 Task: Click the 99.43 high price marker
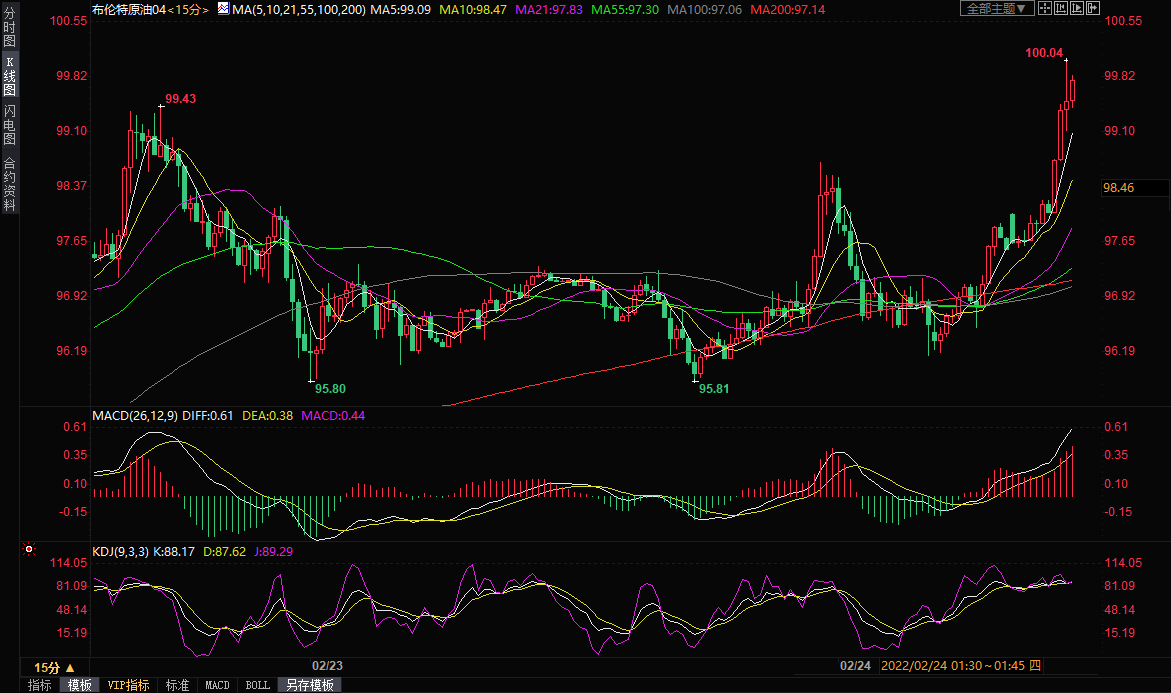tap(180, 99)
